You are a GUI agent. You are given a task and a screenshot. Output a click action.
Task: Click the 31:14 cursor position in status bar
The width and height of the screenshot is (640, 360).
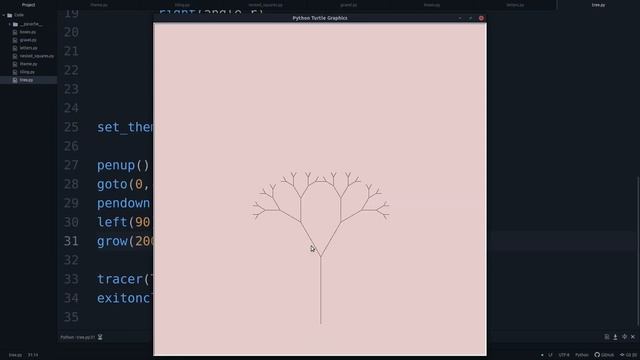33,355
